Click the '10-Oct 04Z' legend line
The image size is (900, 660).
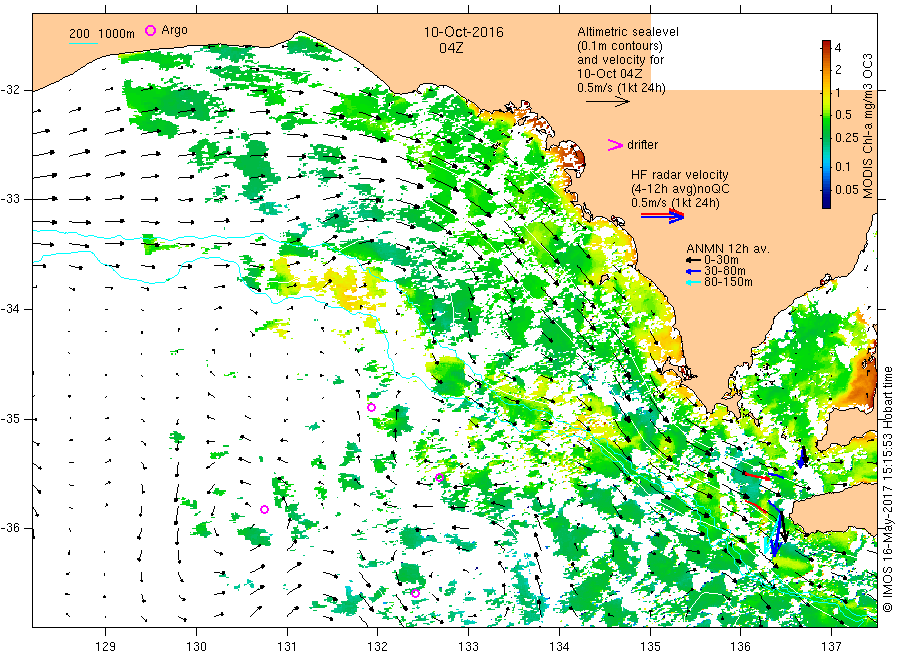[610, 73]
